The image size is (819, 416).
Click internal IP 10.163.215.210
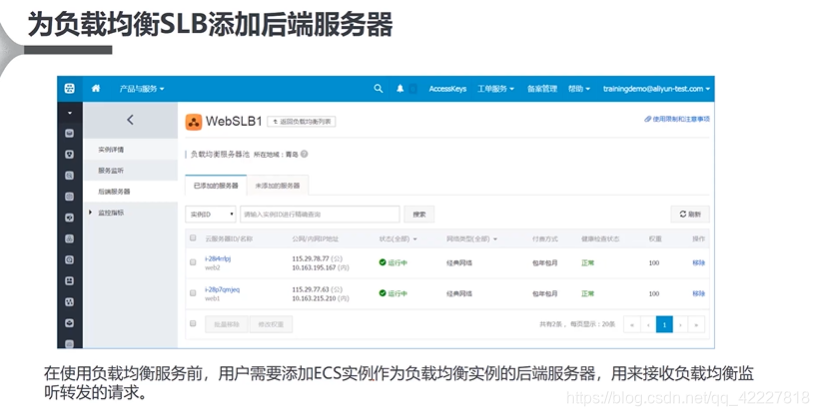[313, 298]
